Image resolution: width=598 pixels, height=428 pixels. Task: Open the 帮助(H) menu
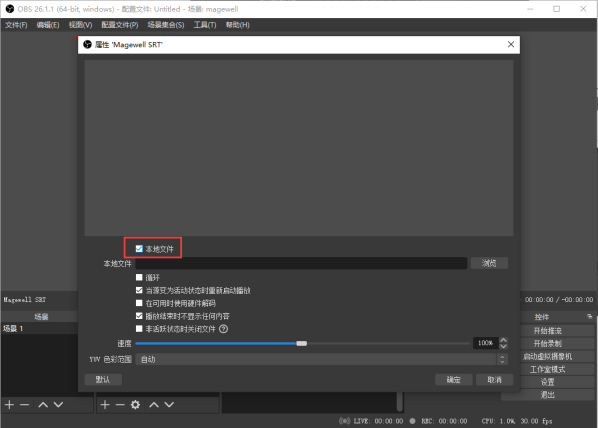(x=238, y=25)
